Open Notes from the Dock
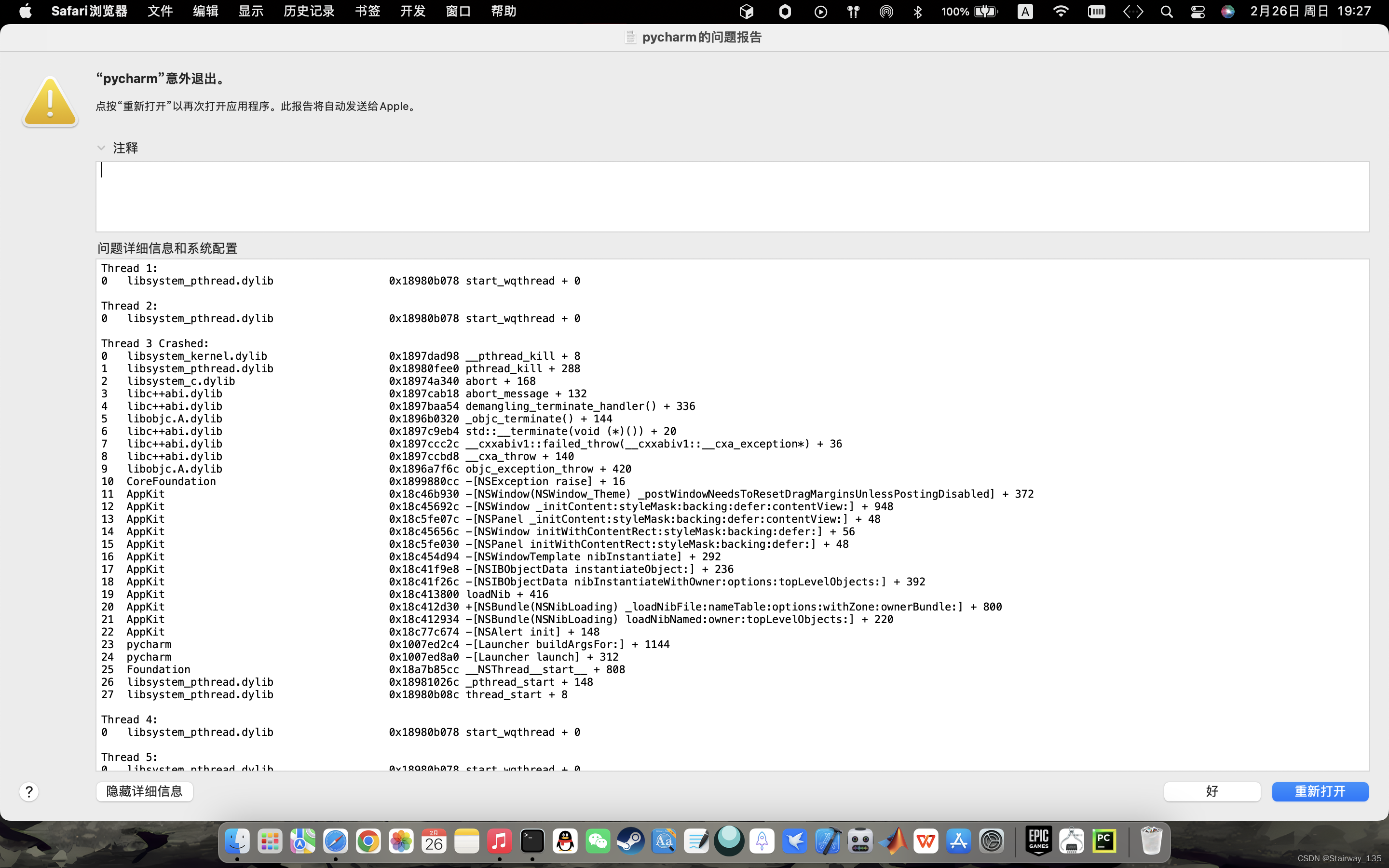The image size is (1389, 868). (467, 841)
